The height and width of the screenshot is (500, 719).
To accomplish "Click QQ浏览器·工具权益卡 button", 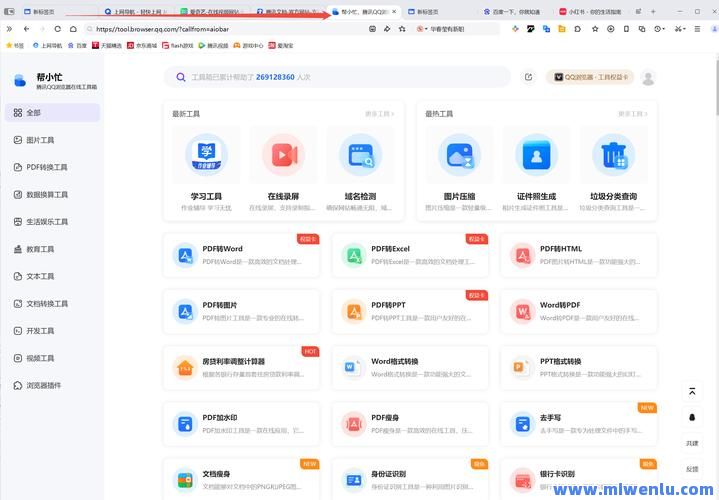I will (590, 77).
